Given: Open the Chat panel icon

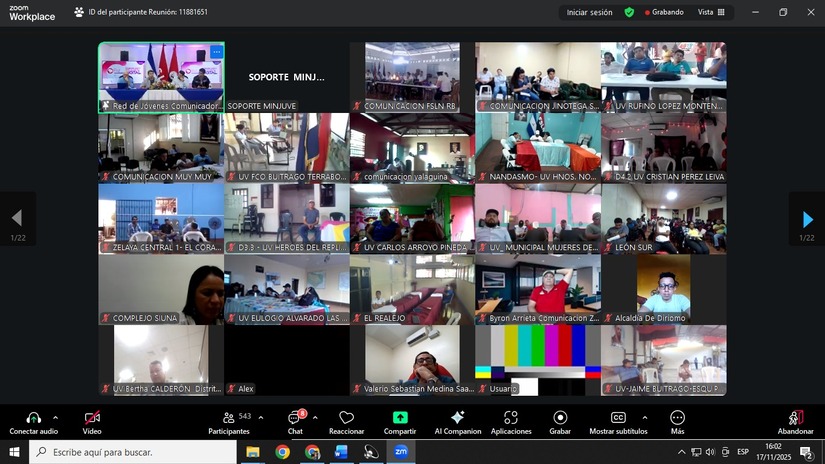Looking at the screenshot, I should pyautogui.click(x=295, y=417).
